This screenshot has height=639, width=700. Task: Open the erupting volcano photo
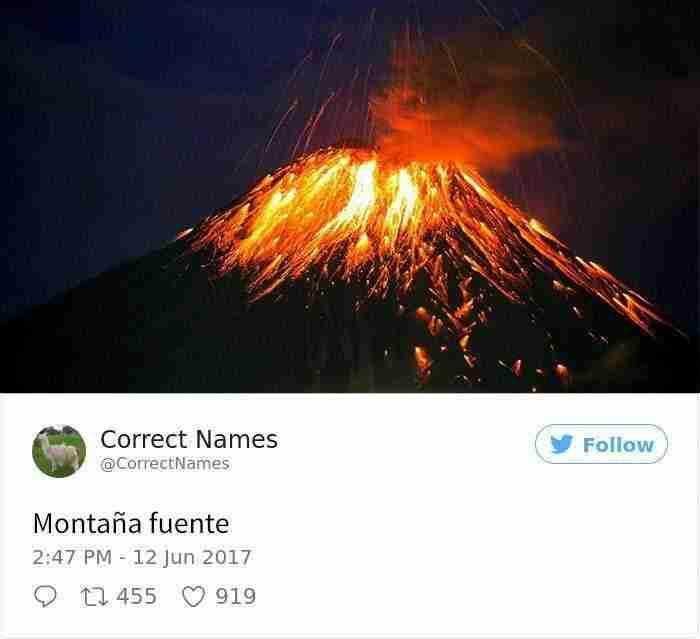pyautogui.click(x=350, y=196)
